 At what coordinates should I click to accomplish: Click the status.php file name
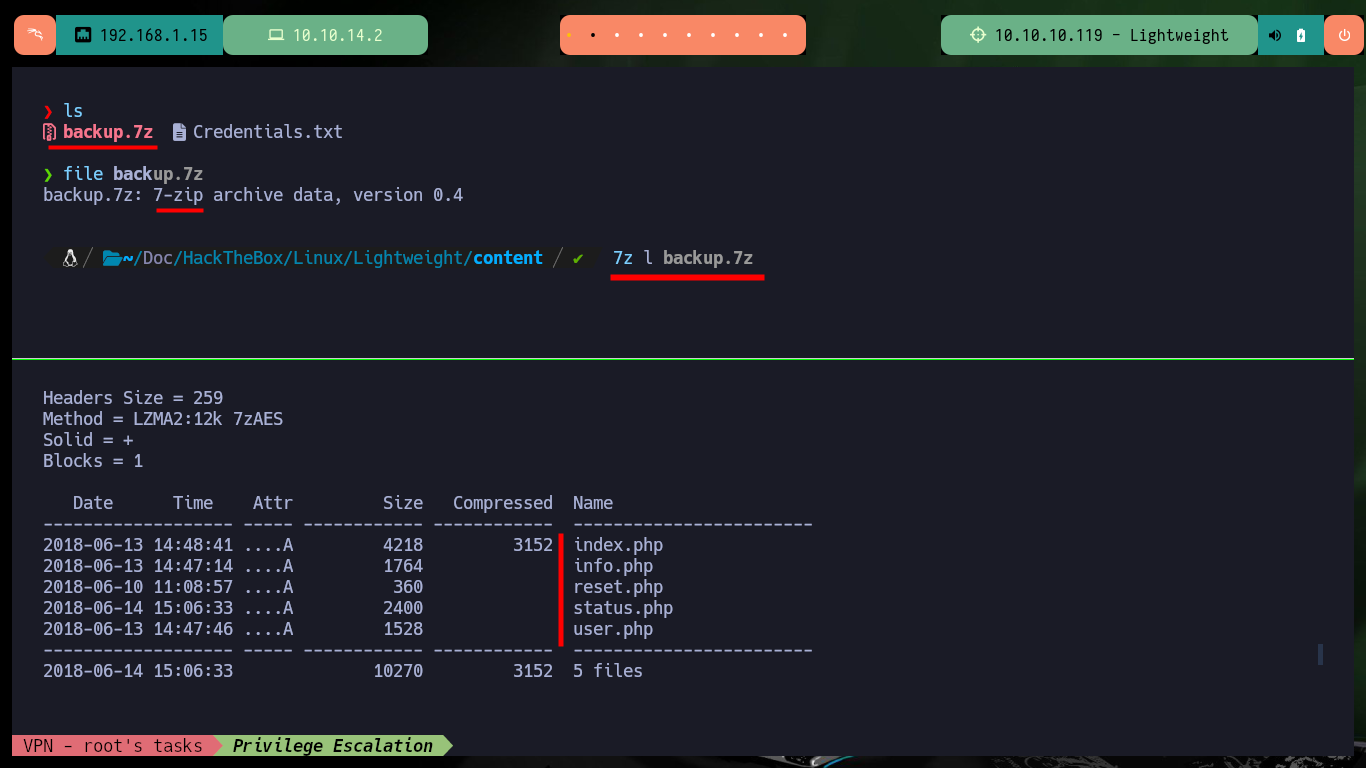tap(623, 608)
